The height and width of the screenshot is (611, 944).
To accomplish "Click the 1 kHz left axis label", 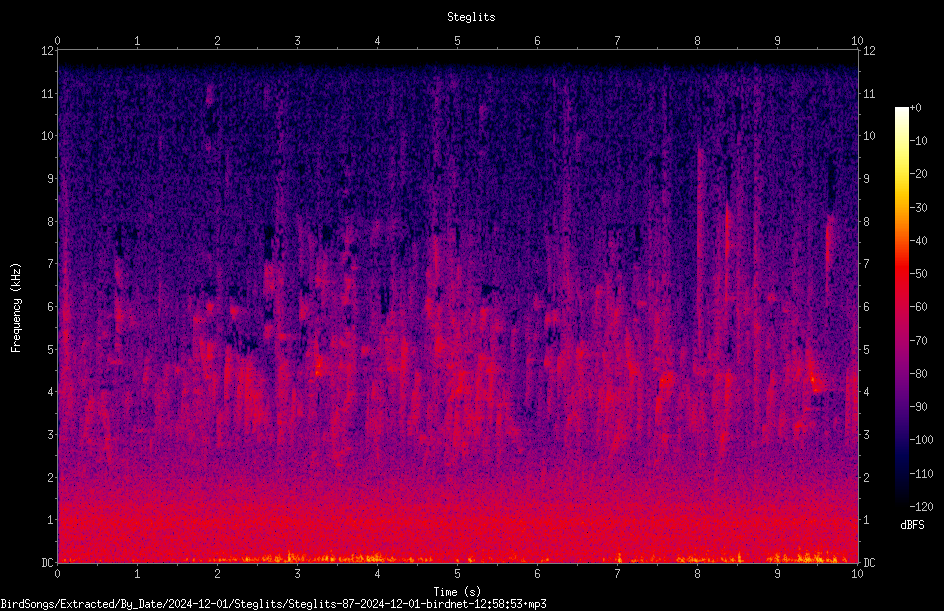I will (x=51, y=520).
